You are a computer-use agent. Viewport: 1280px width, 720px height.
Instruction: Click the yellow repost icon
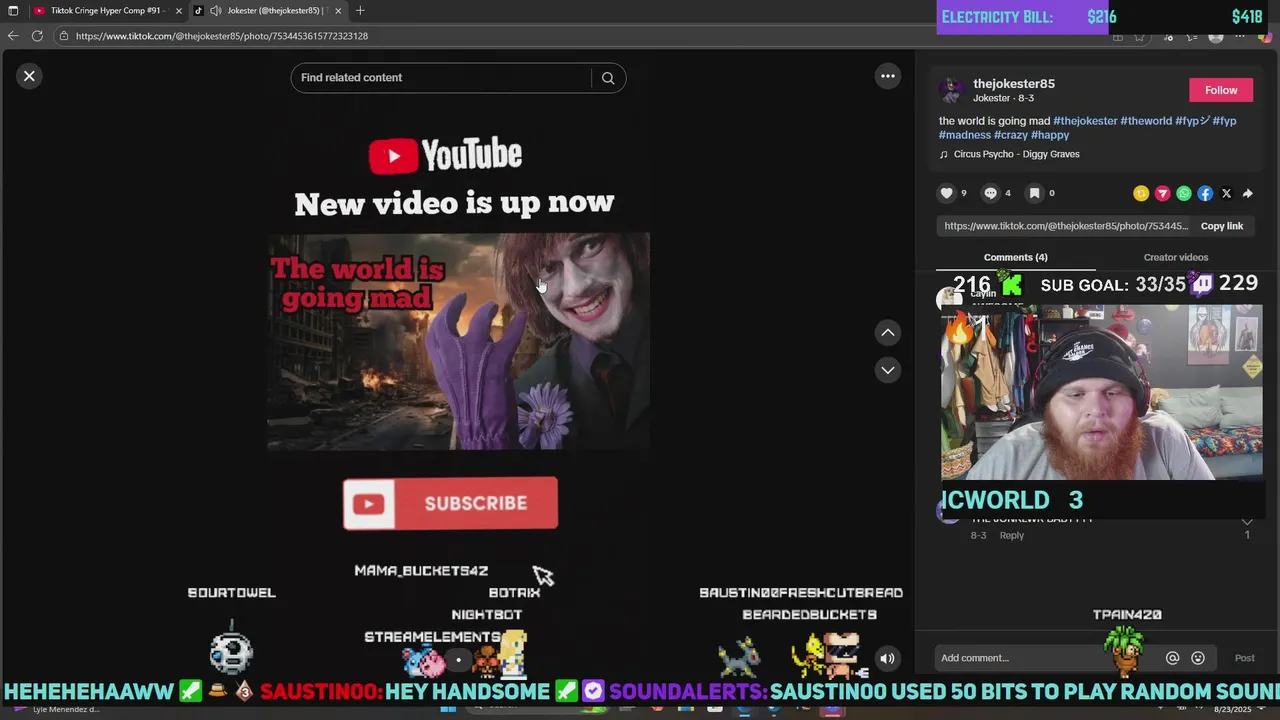point(1141,193)
